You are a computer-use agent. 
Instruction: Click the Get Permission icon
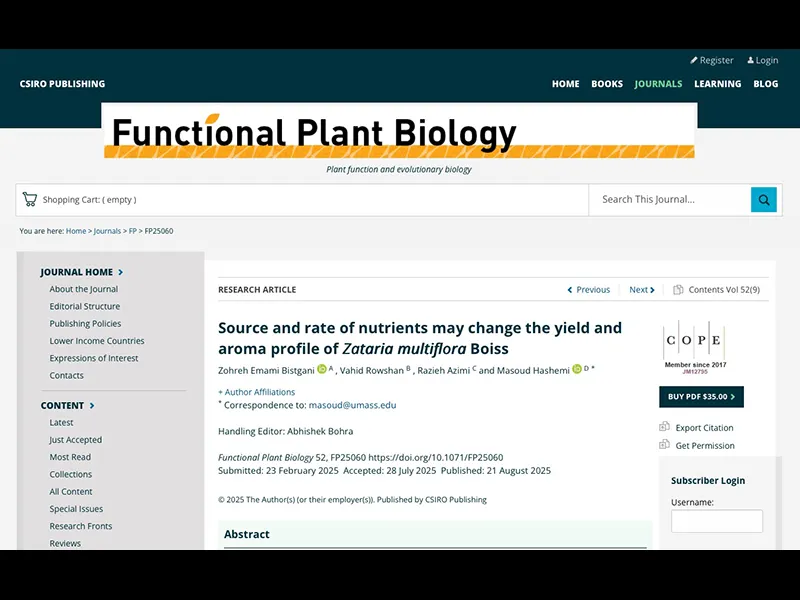click(664, 445)
